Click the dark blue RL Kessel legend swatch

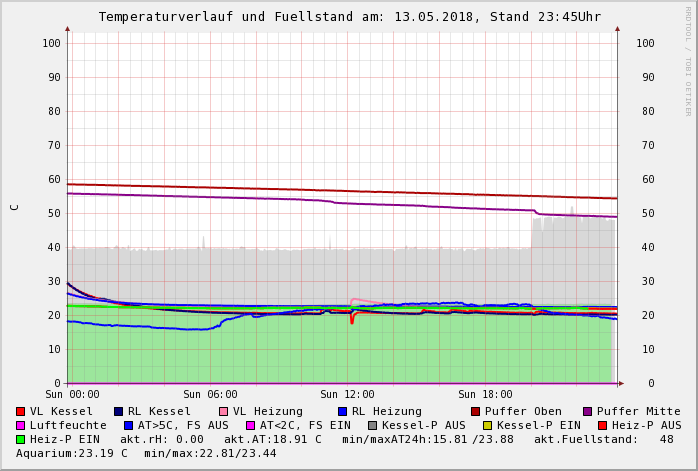click(x=118, y=411)
